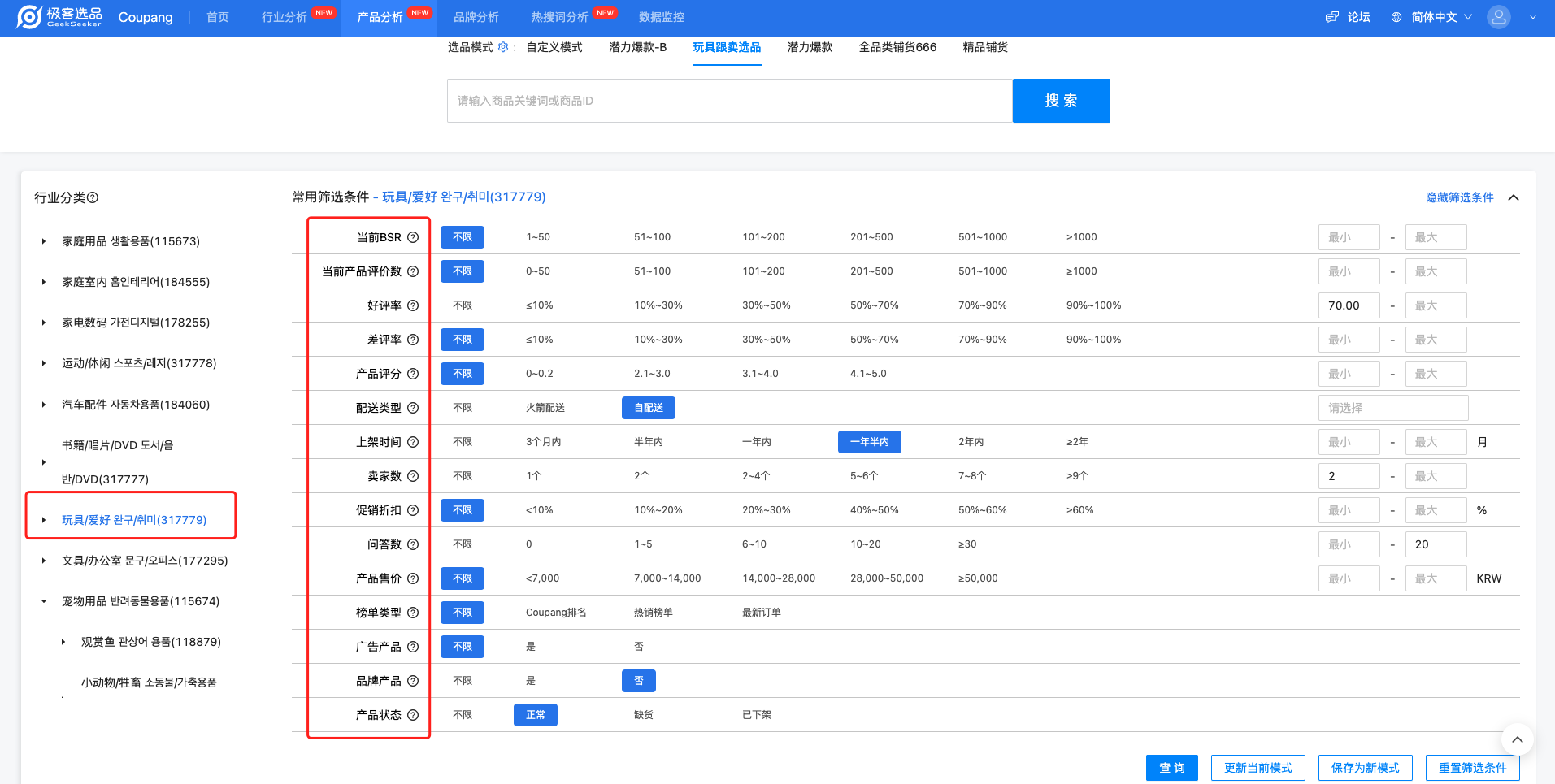
Task: Click the scroll-to-top arrow button
Action: click(x=1517, y=739)
